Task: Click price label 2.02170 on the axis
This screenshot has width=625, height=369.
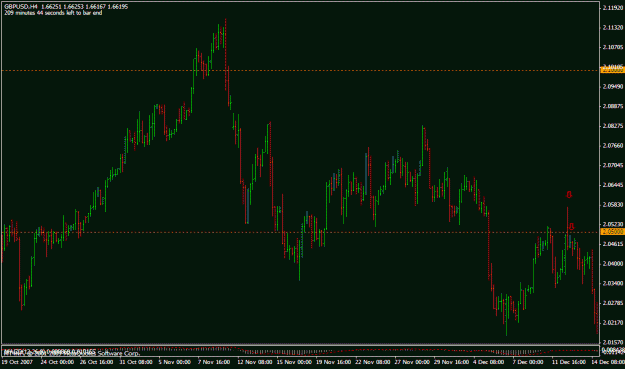Action: click(x=613, y=322)
